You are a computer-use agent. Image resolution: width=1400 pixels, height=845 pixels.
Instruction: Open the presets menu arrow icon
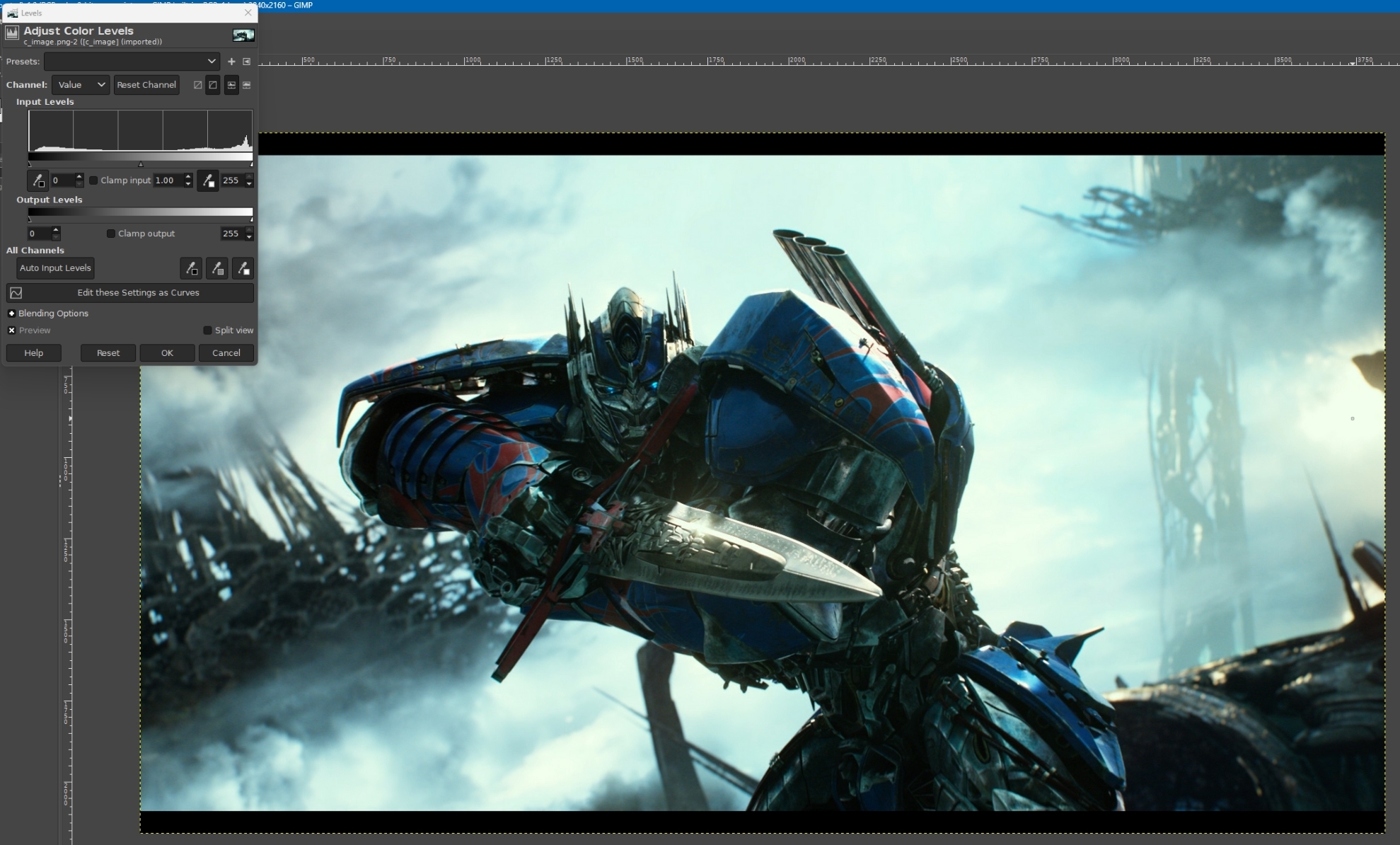point(247,62)
